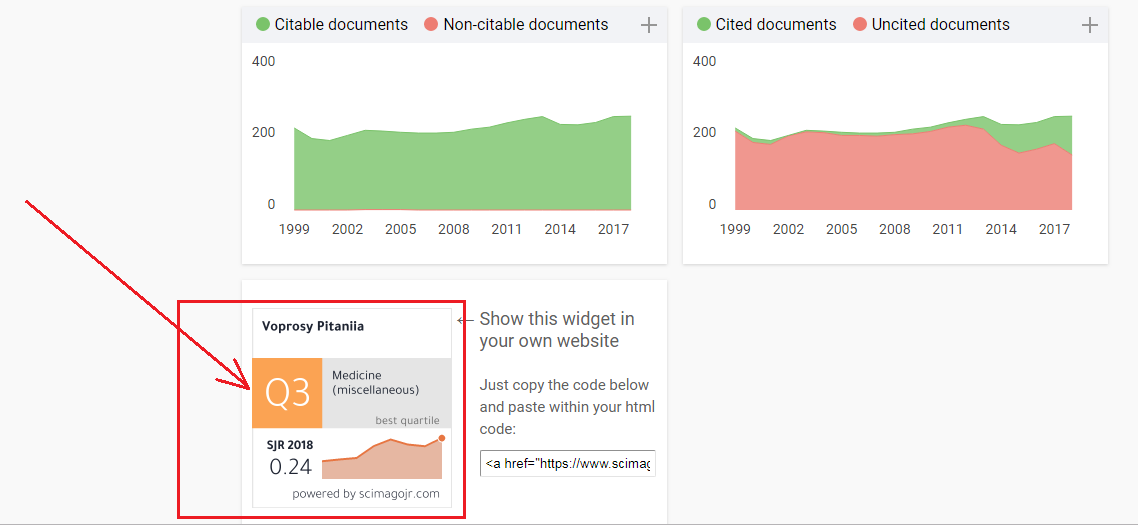The image size is (1138, 528).
Task: Click the red Uncited documents legend dot
Action: [860, 25]
